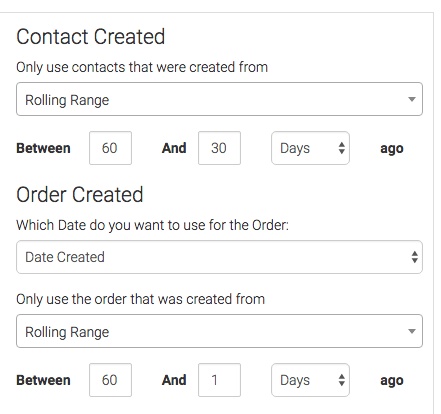Screen dimensions: 441x414
Task: Open the Days unit selector under Contact Created
Action: pyautogui.click(x=310, y=148)
